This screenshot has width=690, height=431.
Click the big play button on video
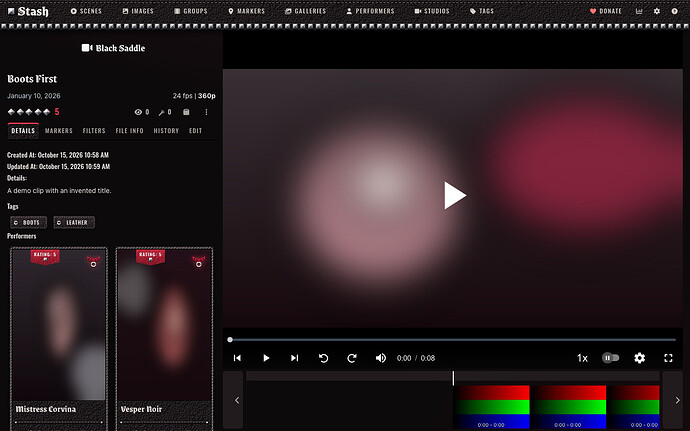point(455,195)
